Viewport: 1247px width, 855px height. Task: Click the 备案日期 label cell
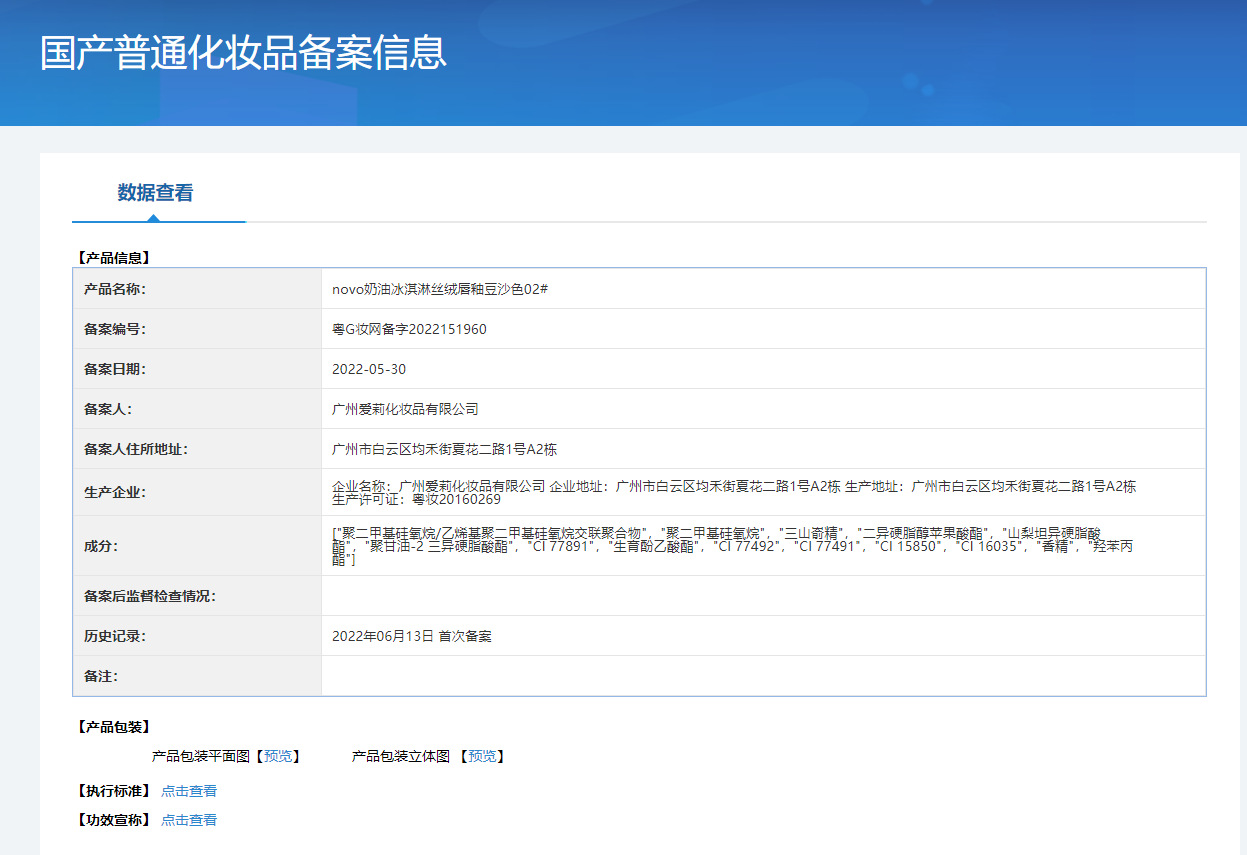(x=197, y=369)
